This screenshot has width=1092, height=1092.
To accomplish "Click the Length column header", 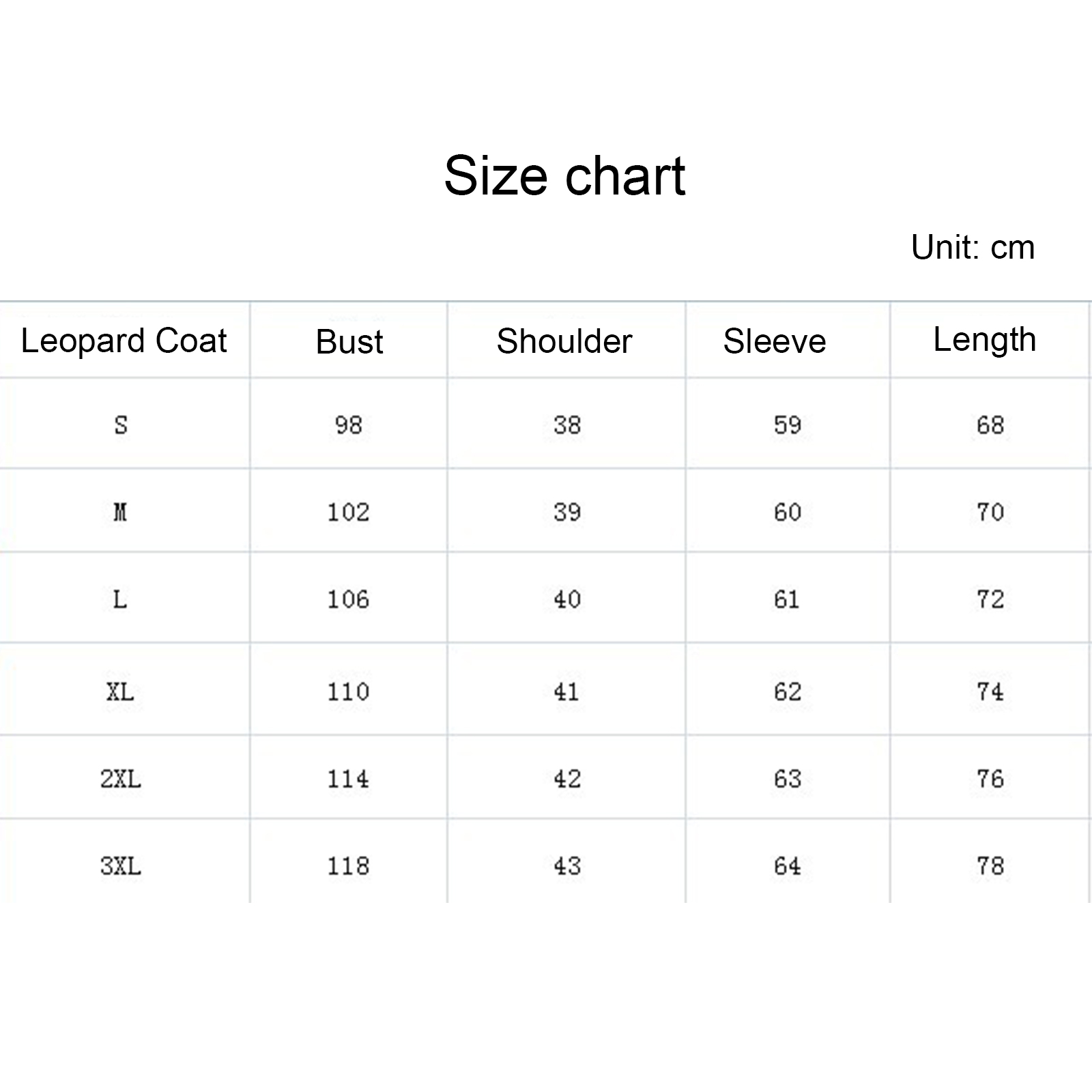I will 985,340.
